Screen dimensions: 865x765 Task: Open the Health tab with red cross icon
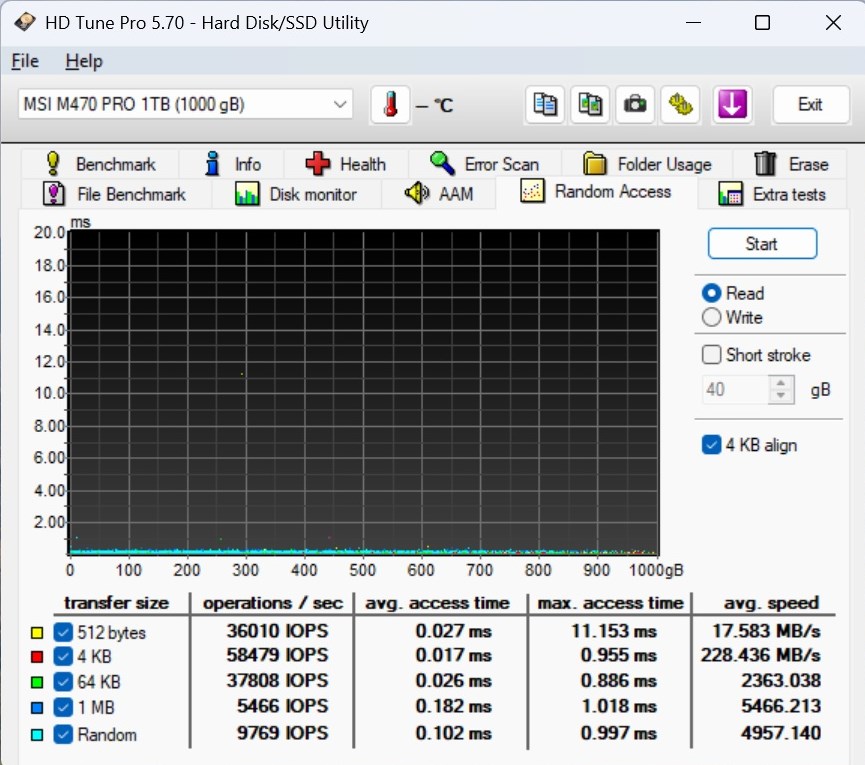tap(346, 164)
